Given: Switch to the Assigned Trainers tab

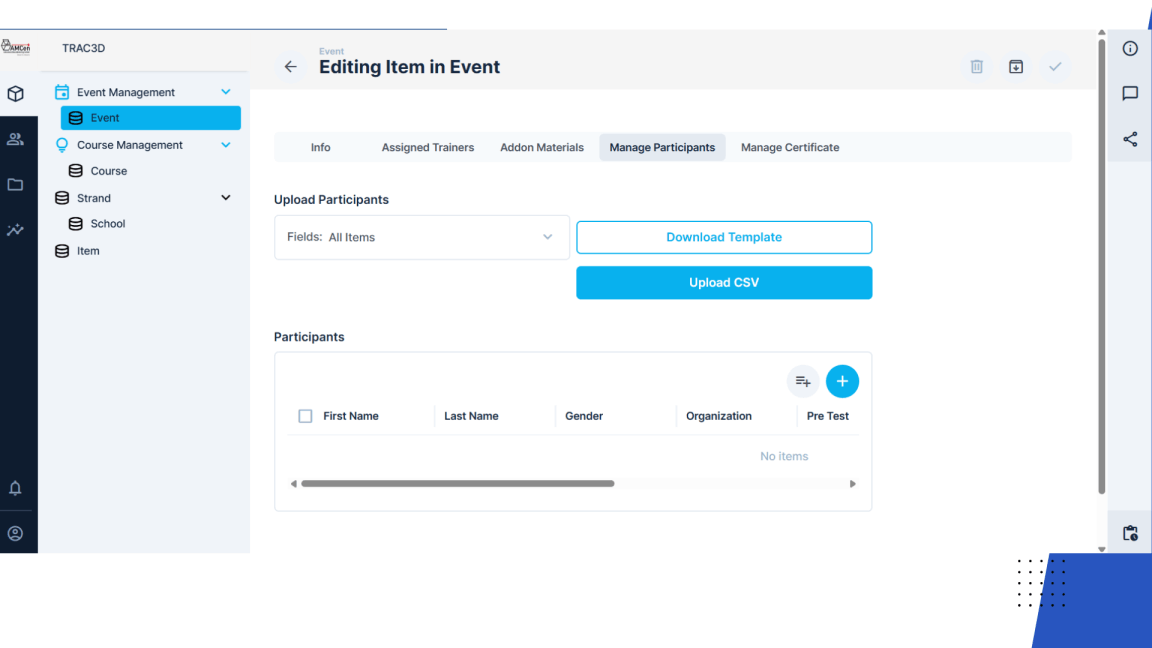Looking at the screenshot, I should coord(427,147).
